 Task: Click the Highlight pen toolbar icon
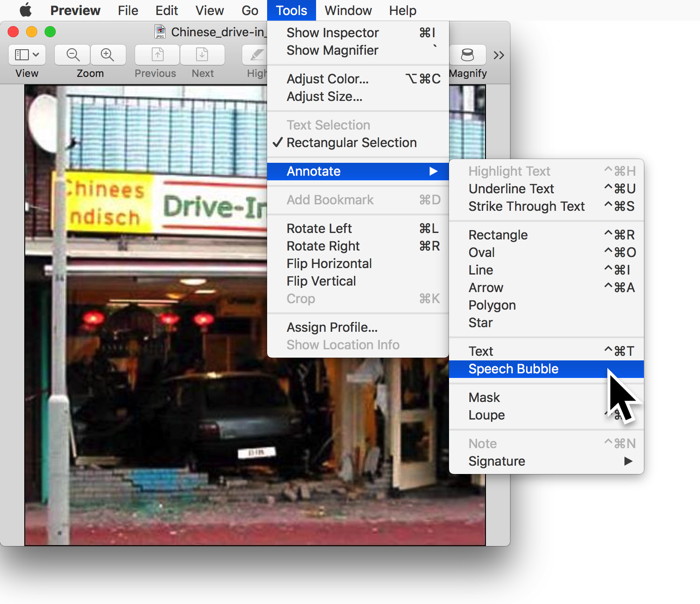point(255,55)
